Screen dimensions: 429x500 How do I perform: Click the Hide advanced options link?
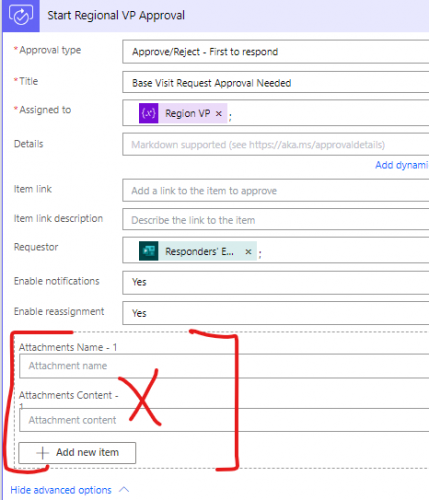click(x=61, y=490)
